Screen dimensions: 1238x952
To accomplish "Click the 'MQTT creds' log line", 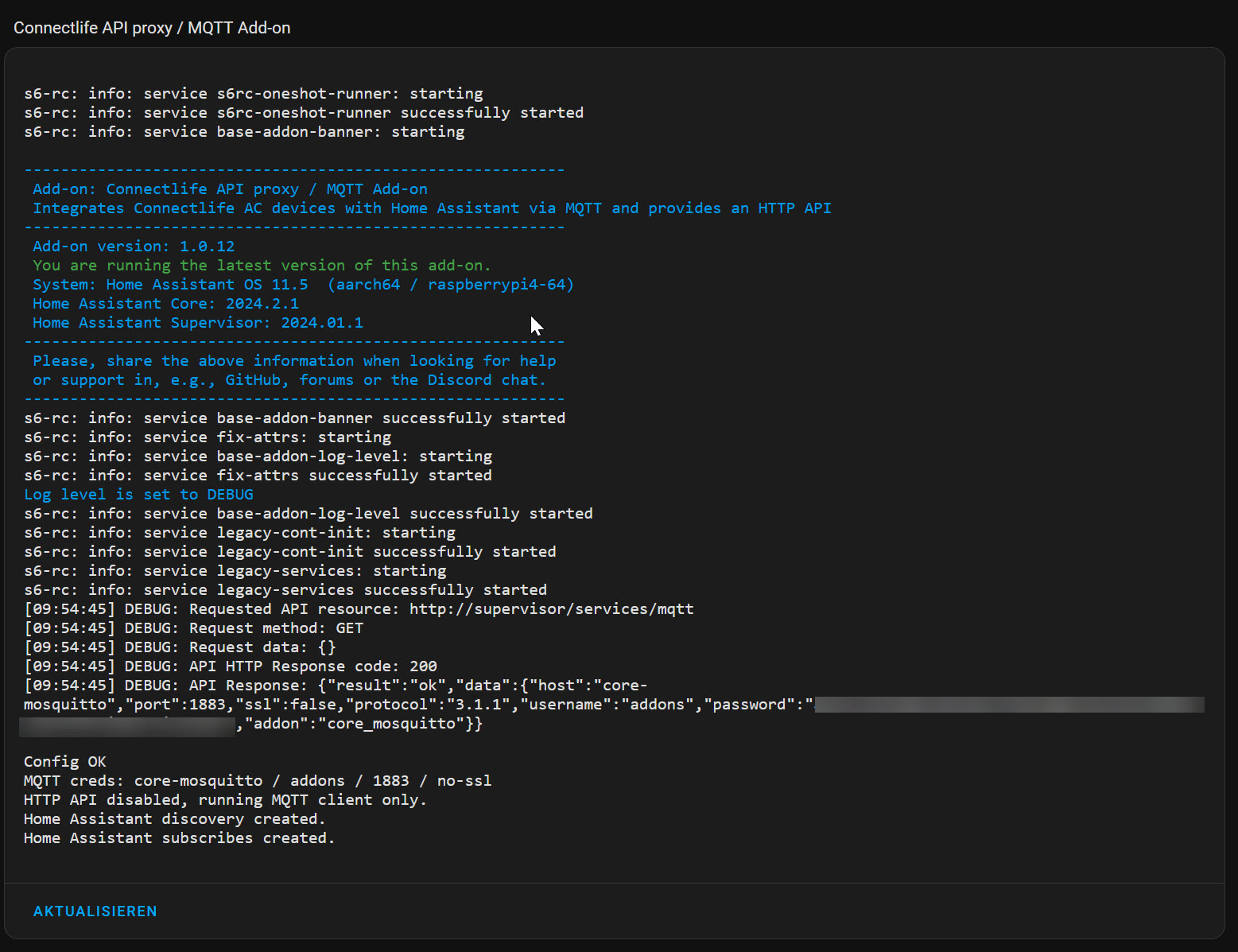I will [257, 781].
